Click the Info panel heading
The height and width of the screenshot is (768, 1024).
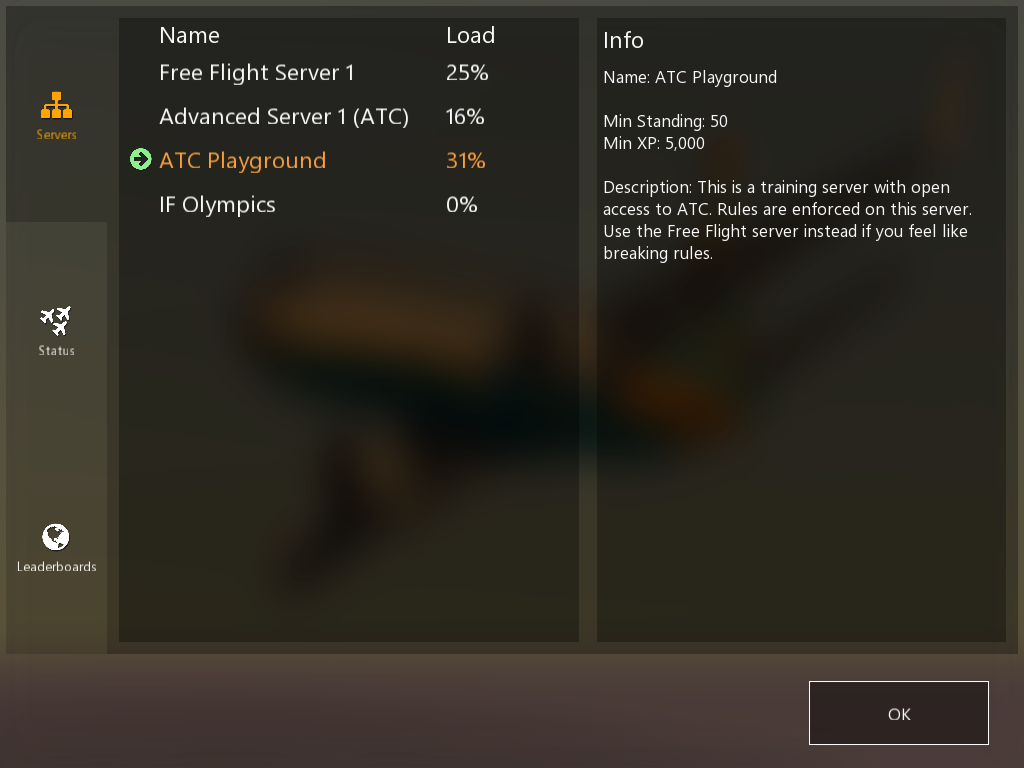pos(623,40)
